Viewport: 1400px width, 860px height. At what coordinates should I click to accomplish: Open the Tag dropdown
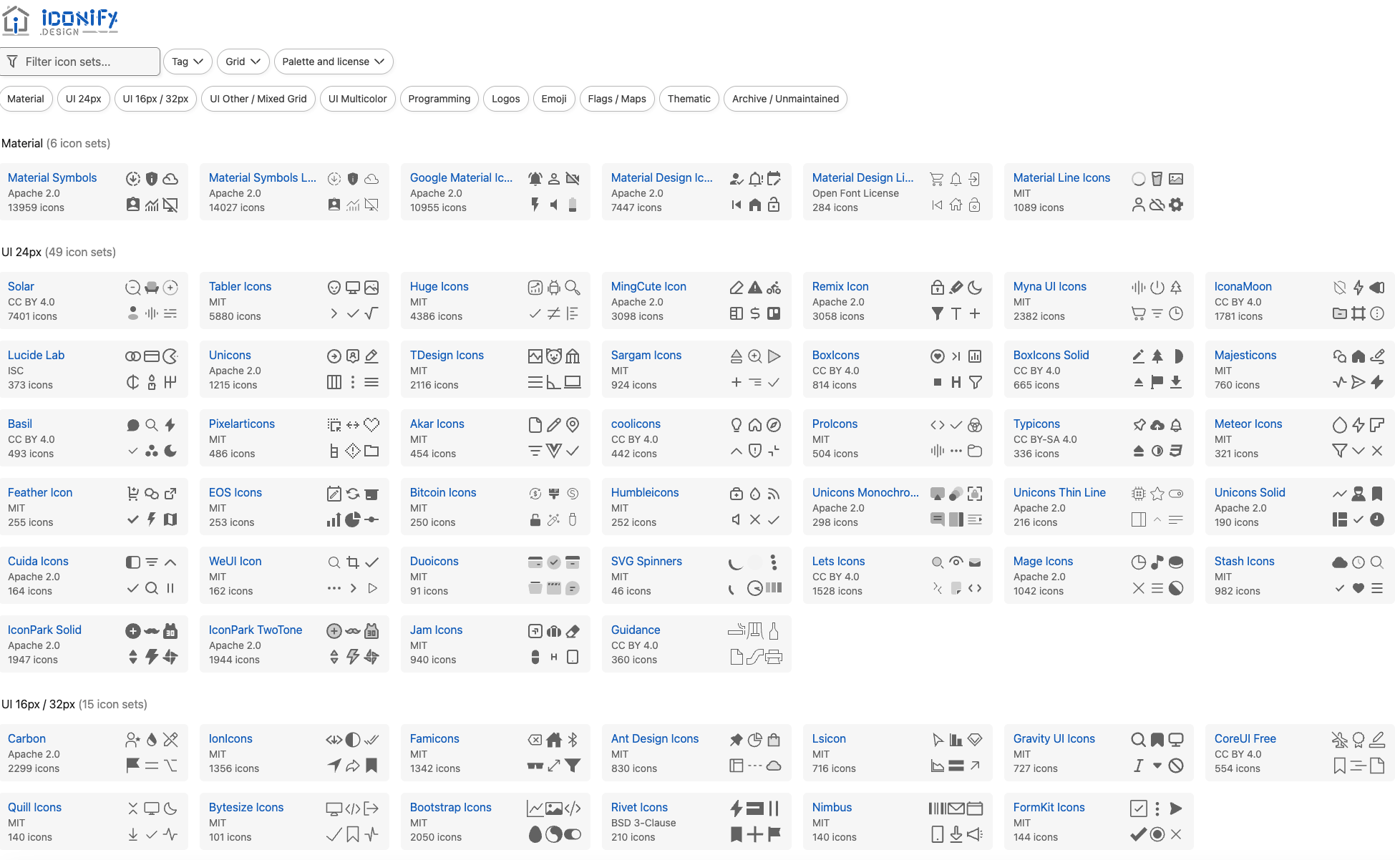[188, 62]
